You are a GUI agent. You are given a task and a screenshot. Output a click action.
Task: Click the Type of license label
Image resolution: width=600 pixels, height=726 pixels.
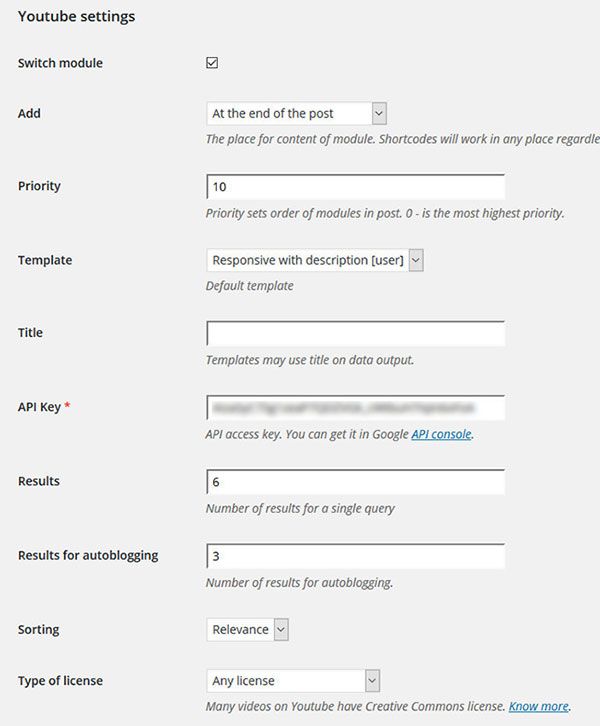pos(60,681)
